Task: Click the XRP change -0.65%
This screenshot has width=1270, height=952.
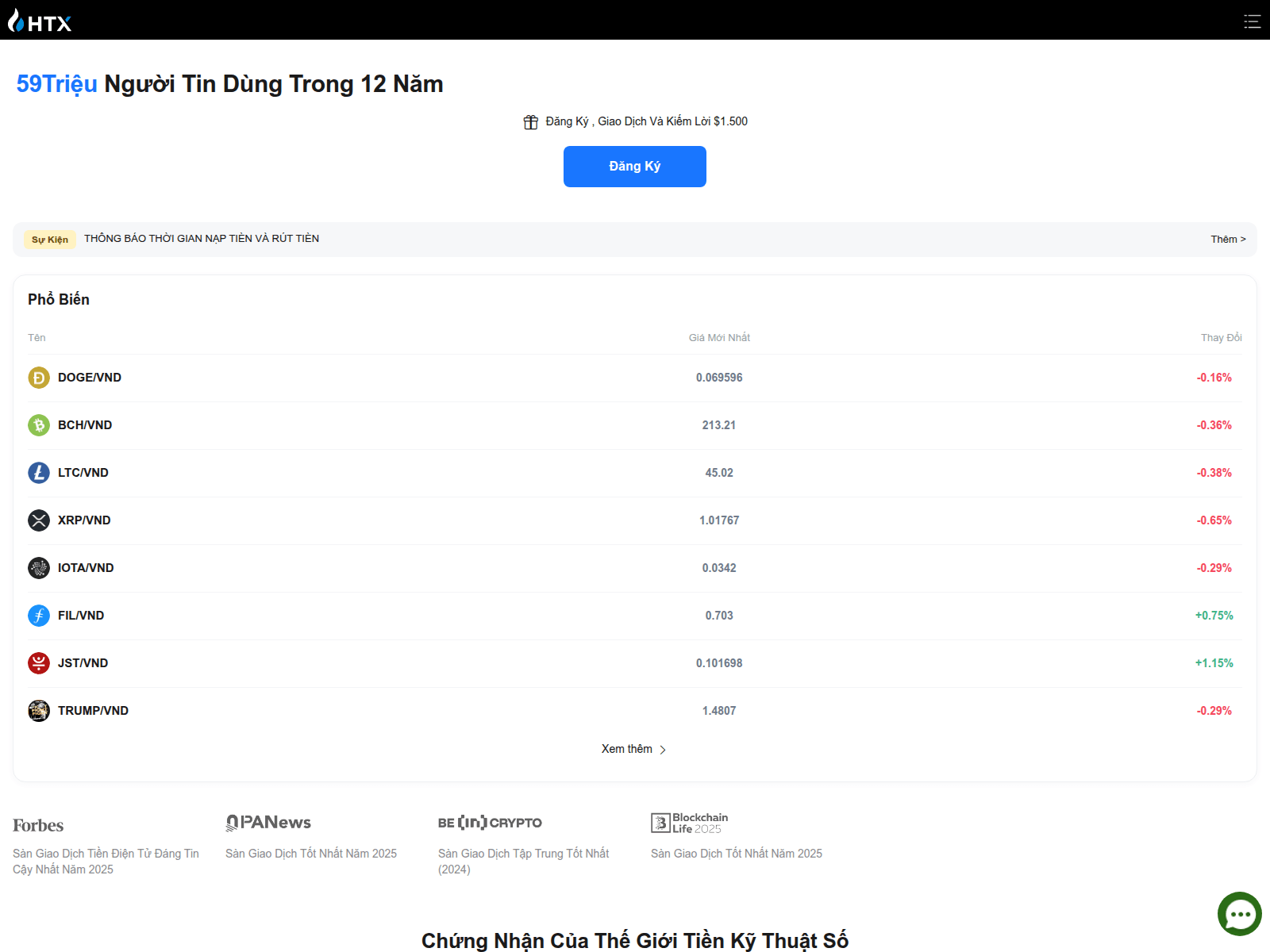Action: coord(1214,520)
